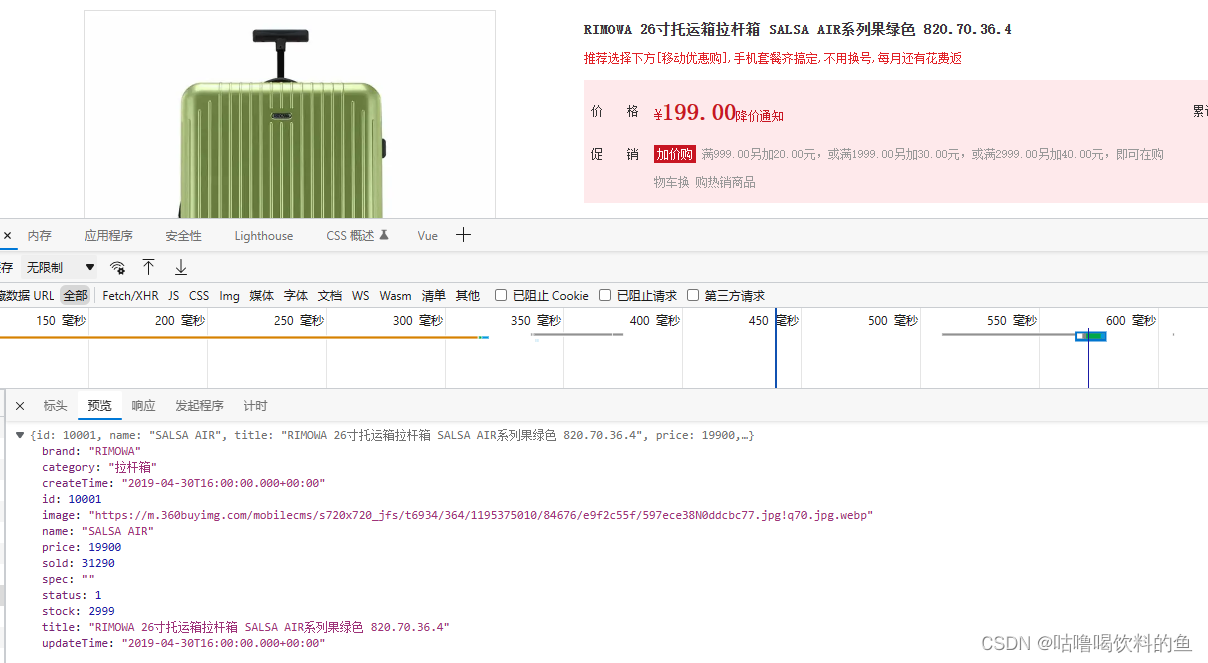The image size is (1208, 663).
Task: Filter requests by 字体
Action: tap(296, 295)
